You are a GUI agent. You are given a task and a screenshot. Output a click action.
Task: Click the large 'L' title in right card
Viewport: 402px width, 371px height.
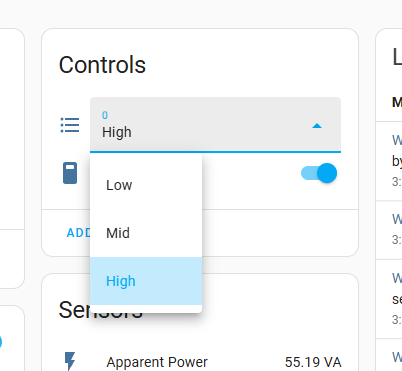(397, 57)
